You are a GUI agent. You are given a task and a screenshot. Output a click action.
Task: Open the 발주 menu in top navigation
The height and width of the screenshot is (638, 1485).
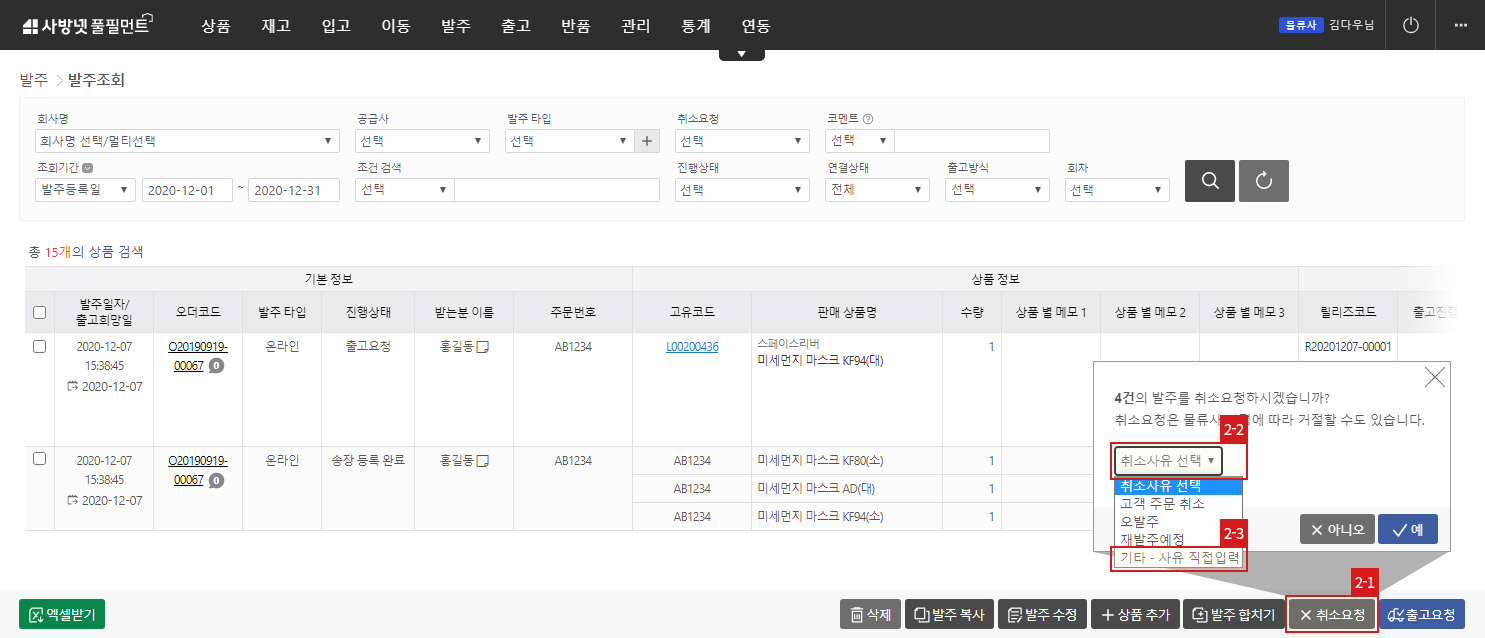(455, 26)
